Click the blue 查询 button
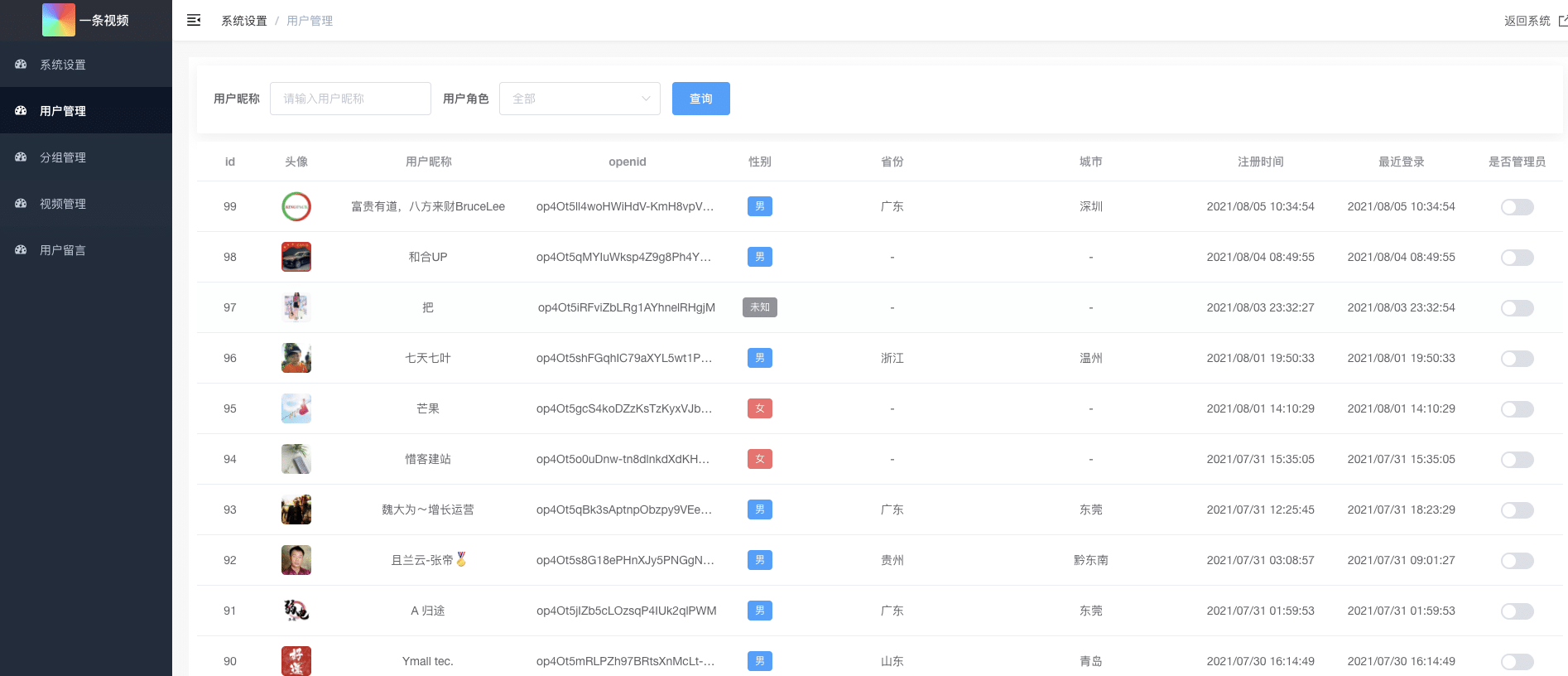The image size is (1568, 676). pos(701,99)
